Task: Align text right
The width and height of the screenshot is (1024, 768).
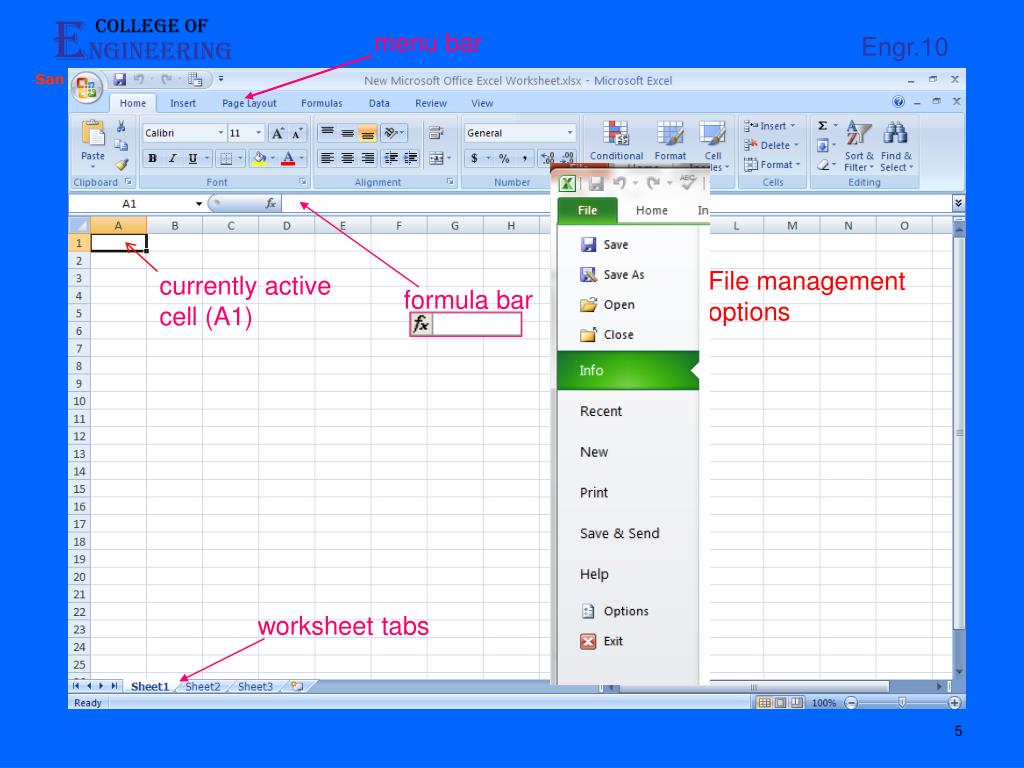Action: click(x=367, y=158)
